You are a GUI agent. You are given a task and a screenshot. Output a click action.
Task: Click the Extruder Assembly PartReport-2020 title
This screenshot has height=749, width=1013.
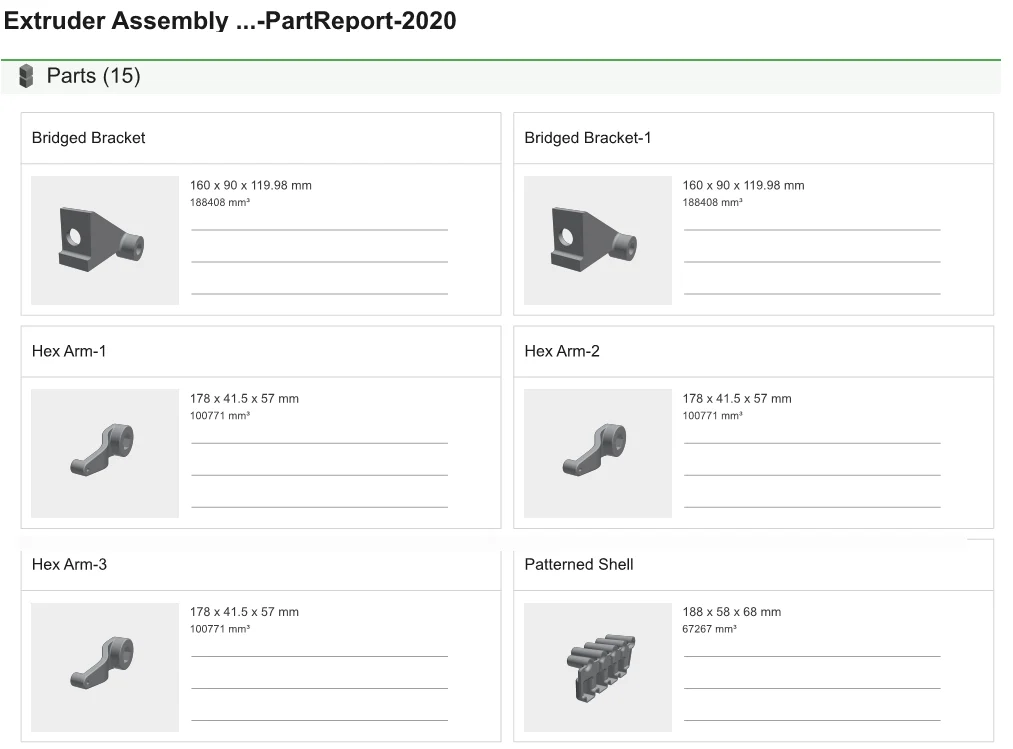click(x=230, y=21)
